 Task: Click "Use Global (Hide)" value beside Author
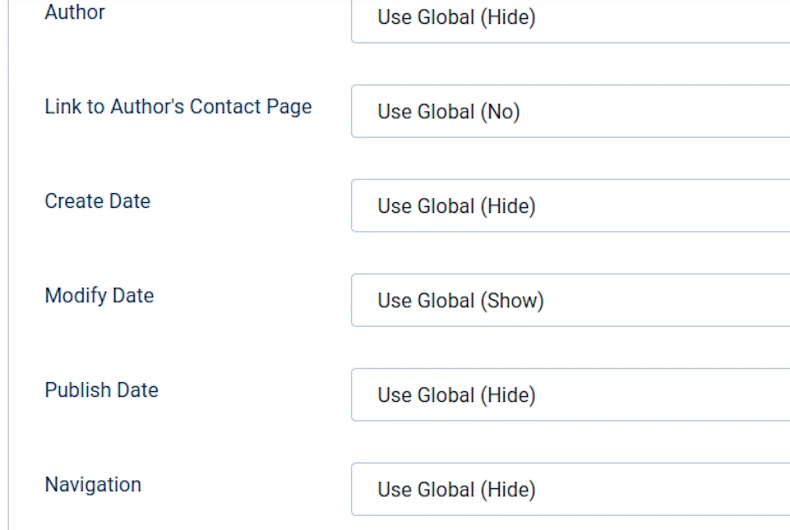pos(456,18)
